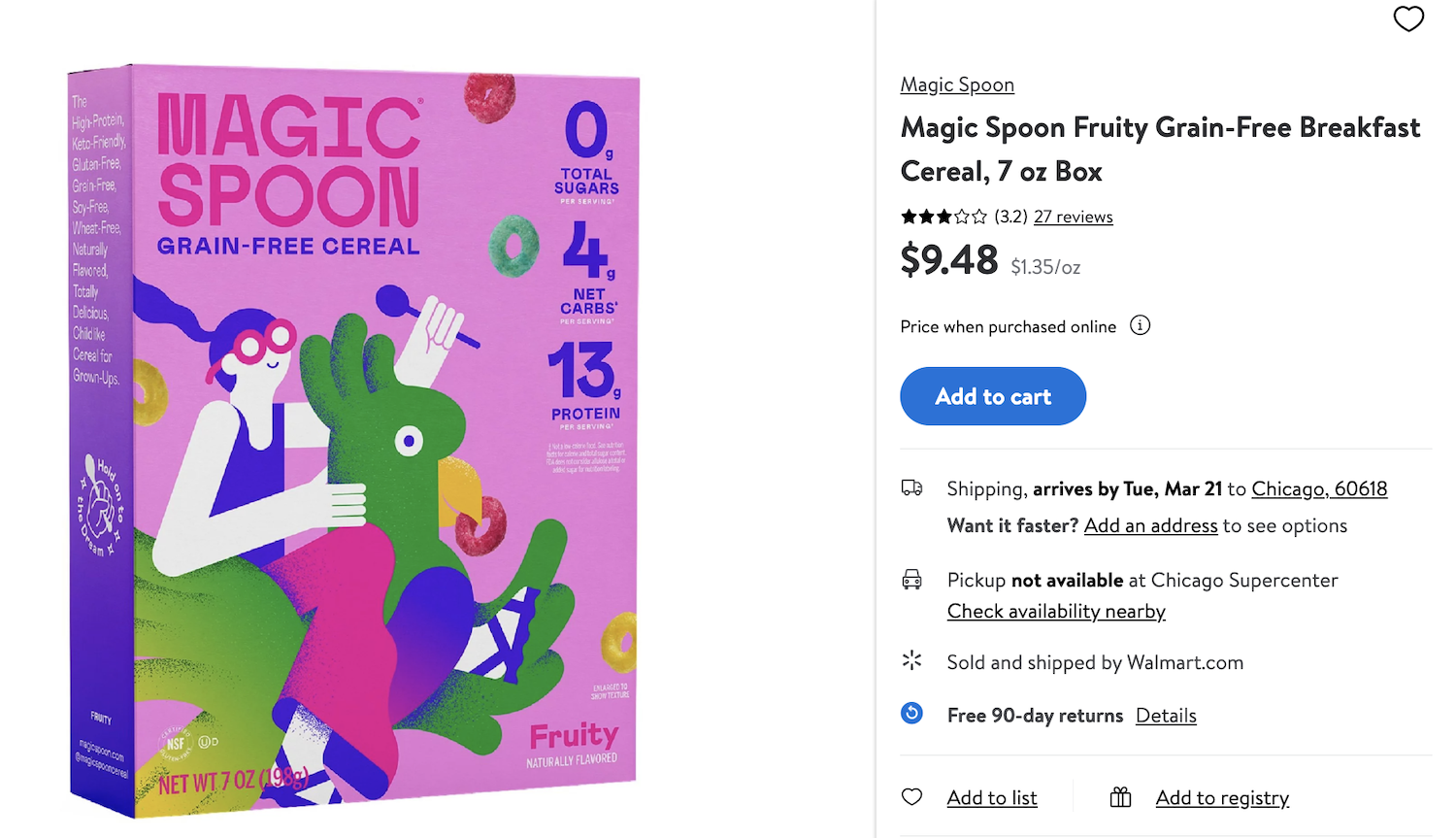Image resolution: width=1456 pixels, height=838 pixels.
Task: Add the cereal to cart
Action: coord(993,396)
